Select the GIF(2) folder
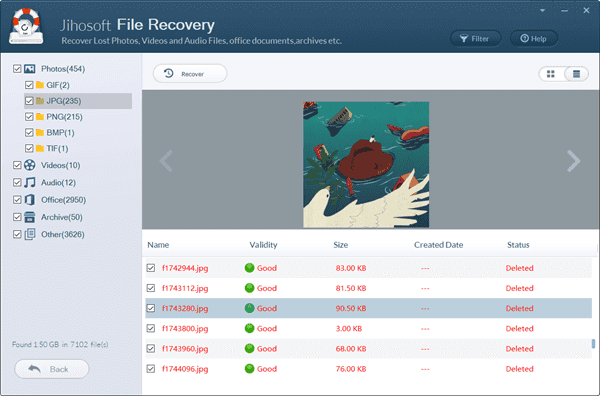Screen dimensions: 600x396 click(58, 85)
